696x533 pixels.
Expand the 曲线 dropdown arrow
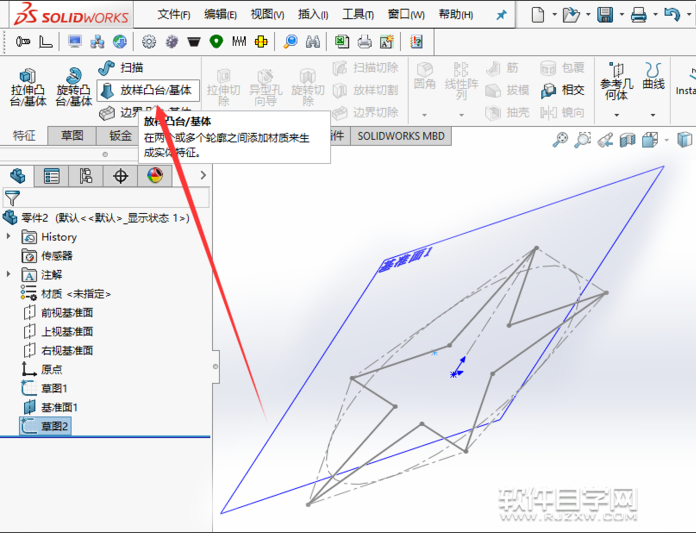click(x=653, y=115)
